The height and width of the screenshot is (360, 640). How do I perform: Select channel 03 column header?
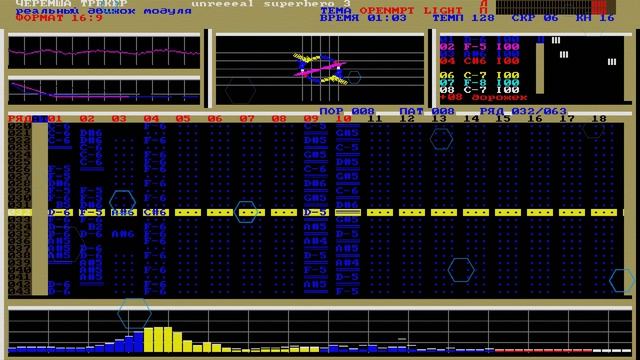click(x=119, y=119)
